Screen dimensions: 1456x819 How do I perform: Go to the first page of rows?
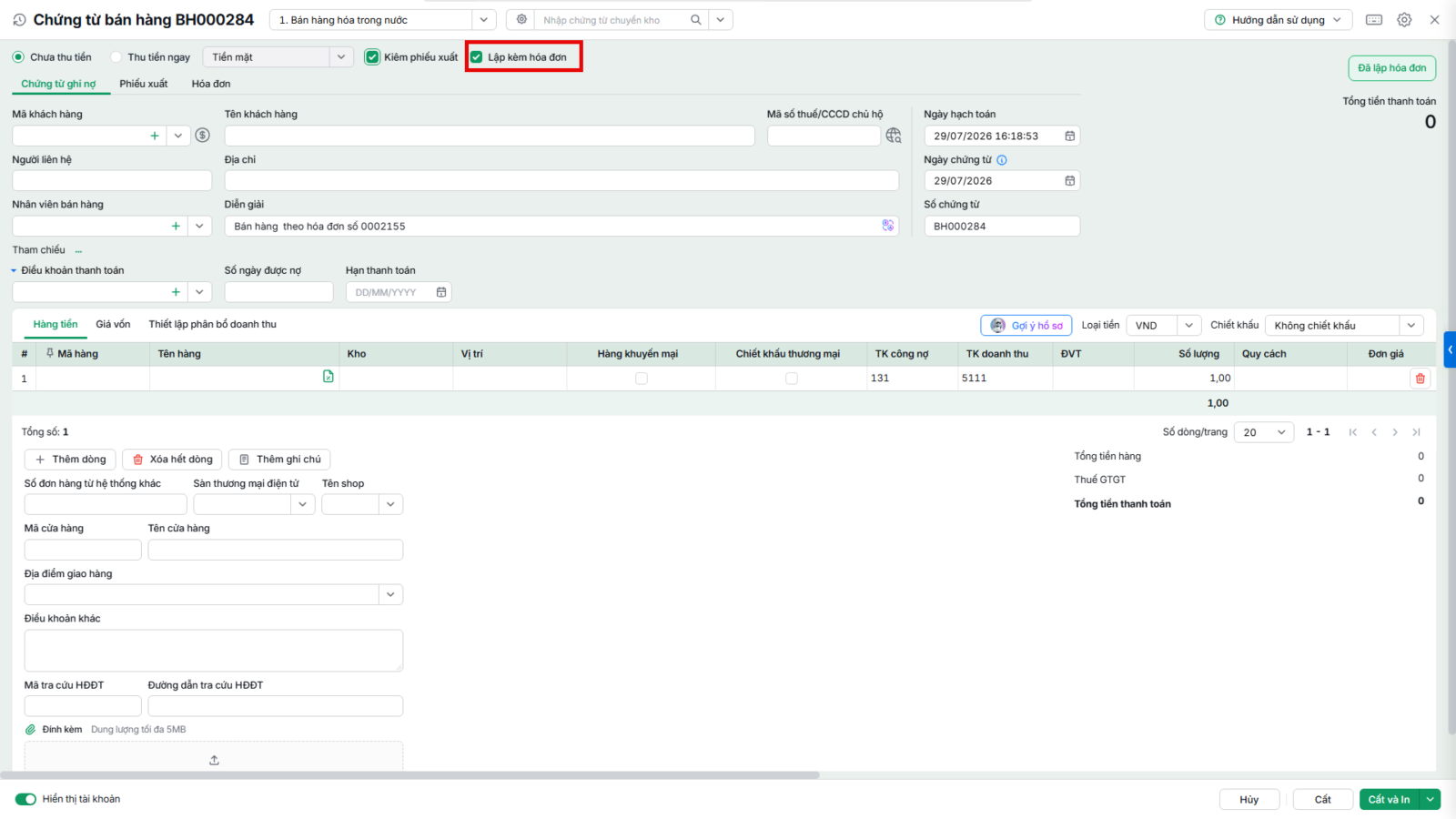click(x=1353, y=432)
